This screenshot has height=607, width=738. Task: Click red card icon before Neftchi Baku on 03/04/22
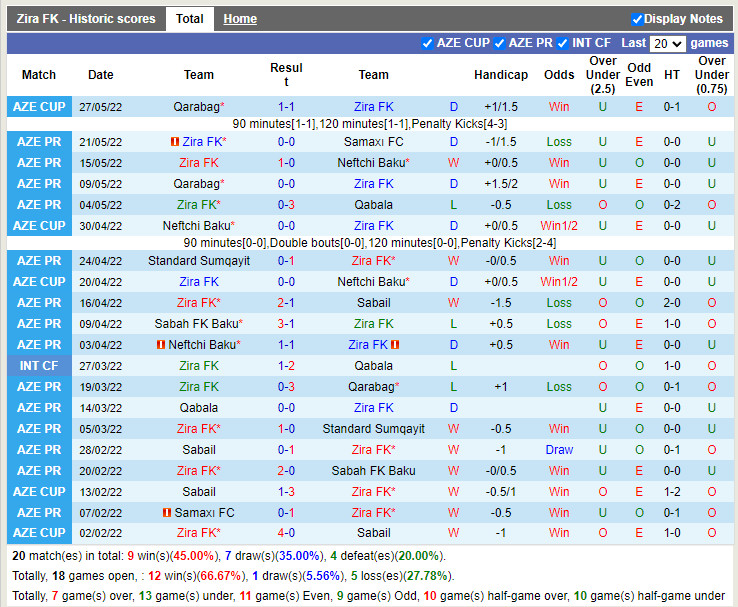162,345
